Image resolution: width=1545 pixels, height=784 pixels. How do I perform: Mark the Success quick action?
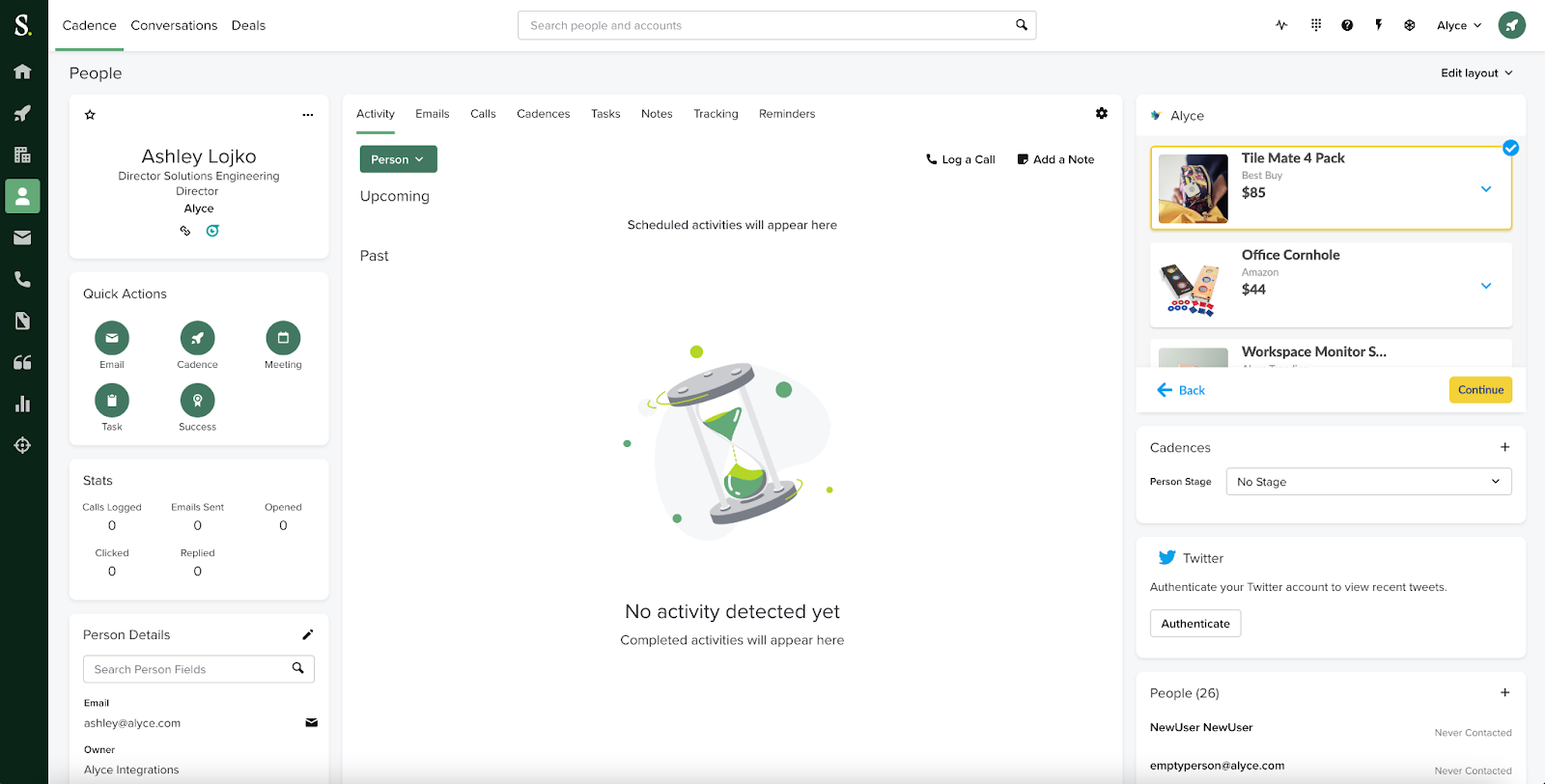(x=197, y=400)
